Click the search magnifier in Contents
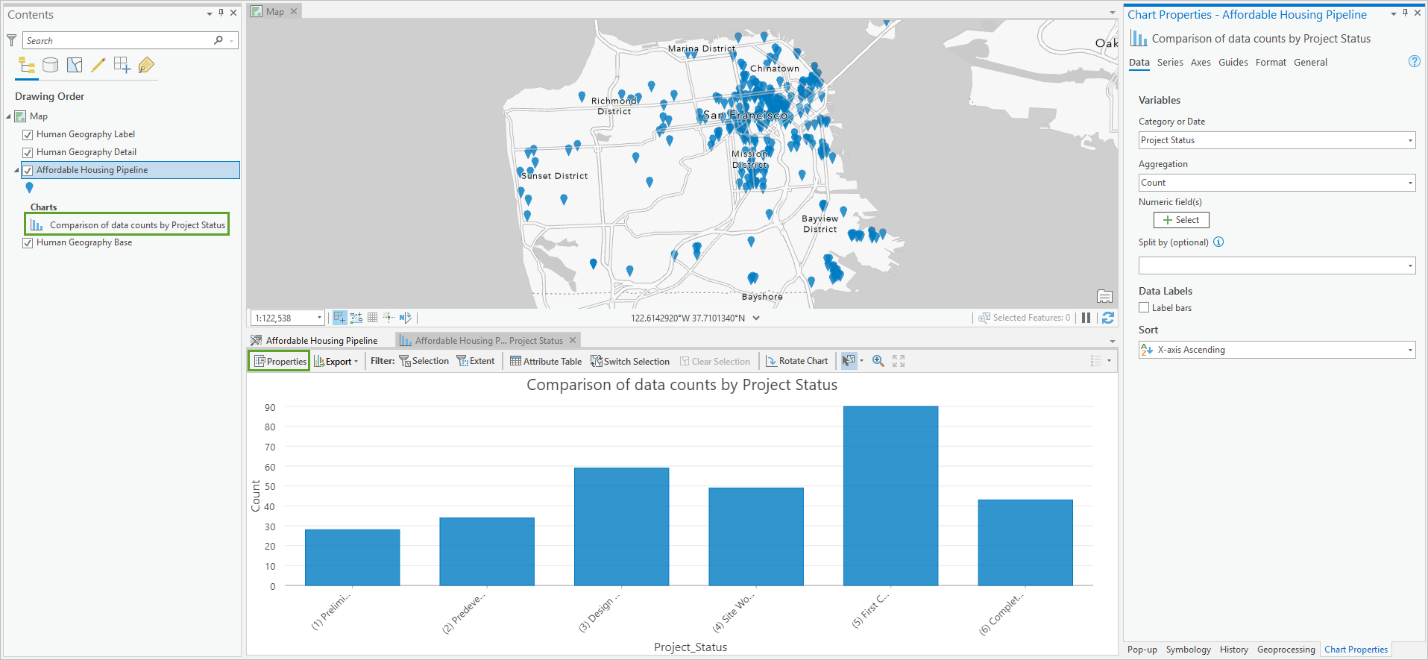This screenshot has width=1428, height=660. 219,40
